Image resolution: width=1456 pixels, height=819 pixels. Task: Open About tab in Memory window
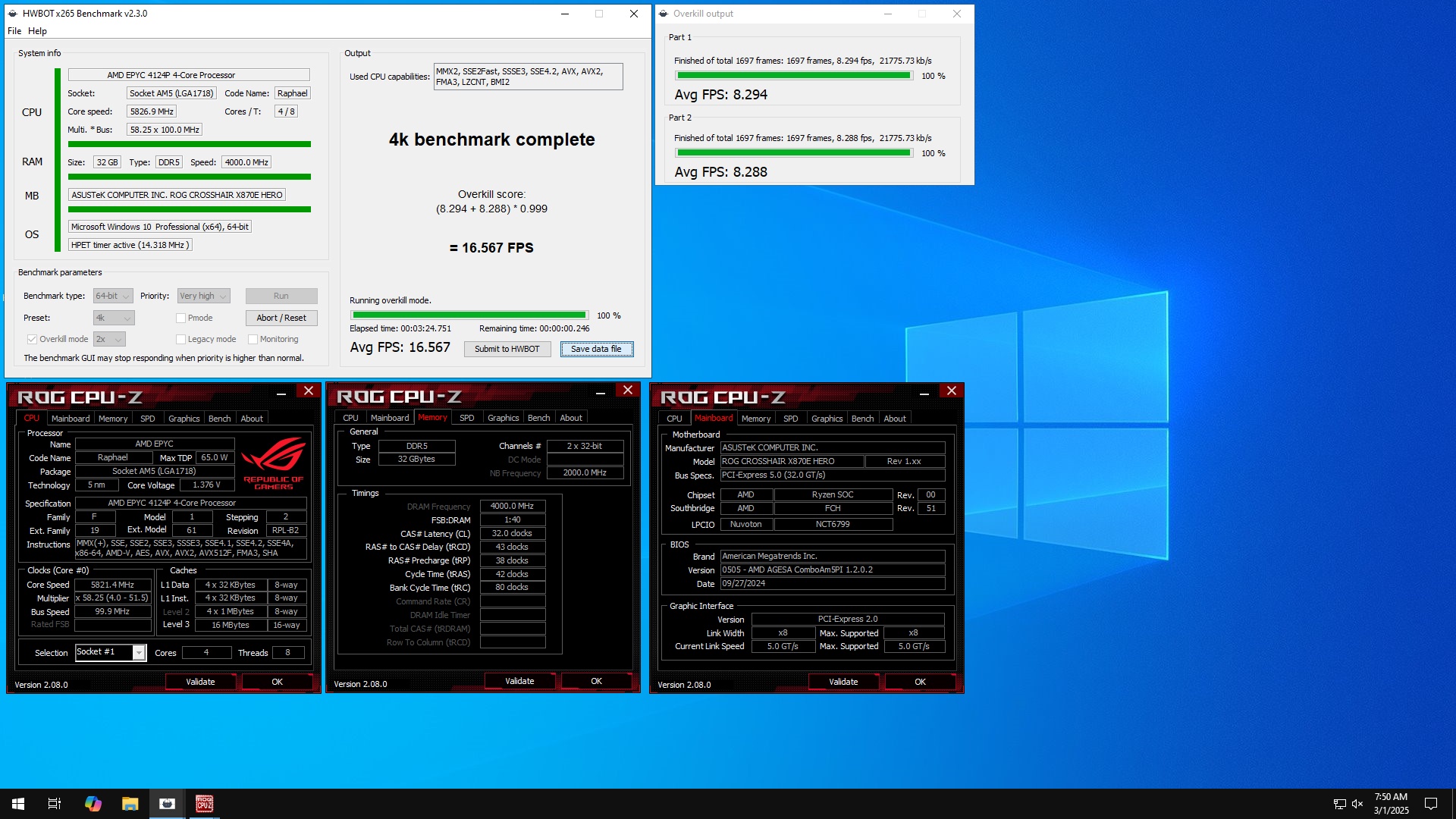coord(571,418)
